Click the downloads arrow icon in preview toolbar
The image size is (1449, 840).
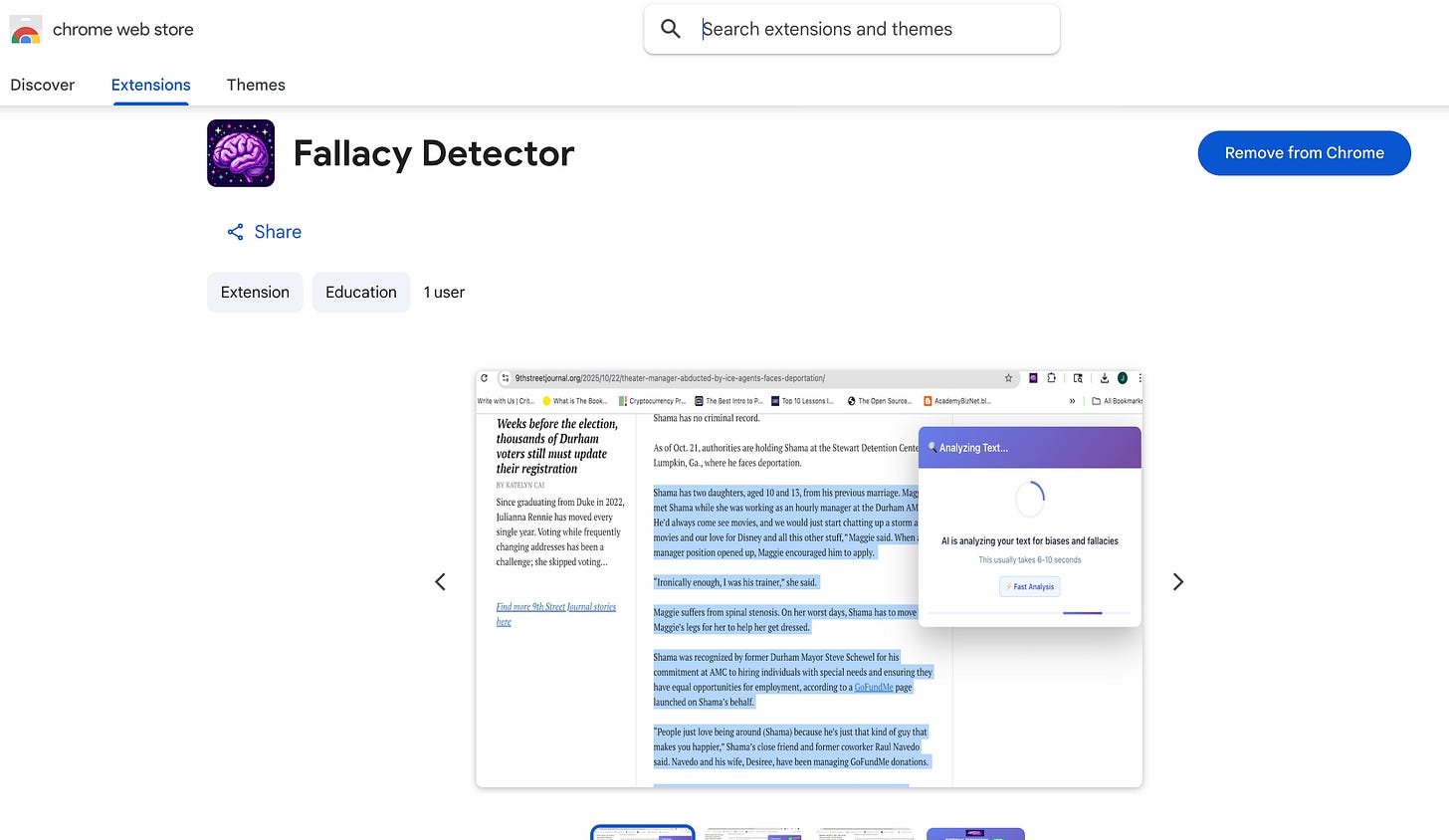(x=1105, y=378)
